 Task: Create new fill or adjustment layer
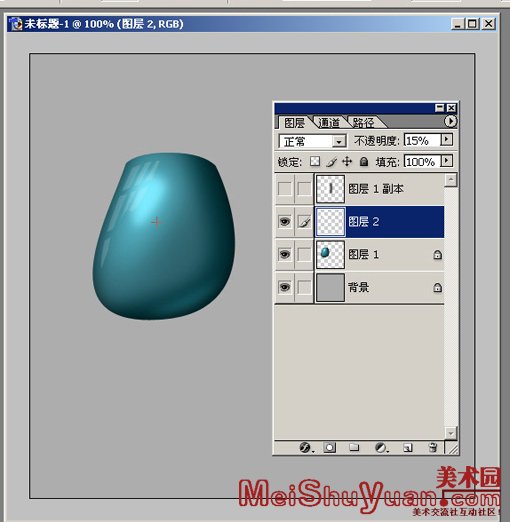coord(380,447)
